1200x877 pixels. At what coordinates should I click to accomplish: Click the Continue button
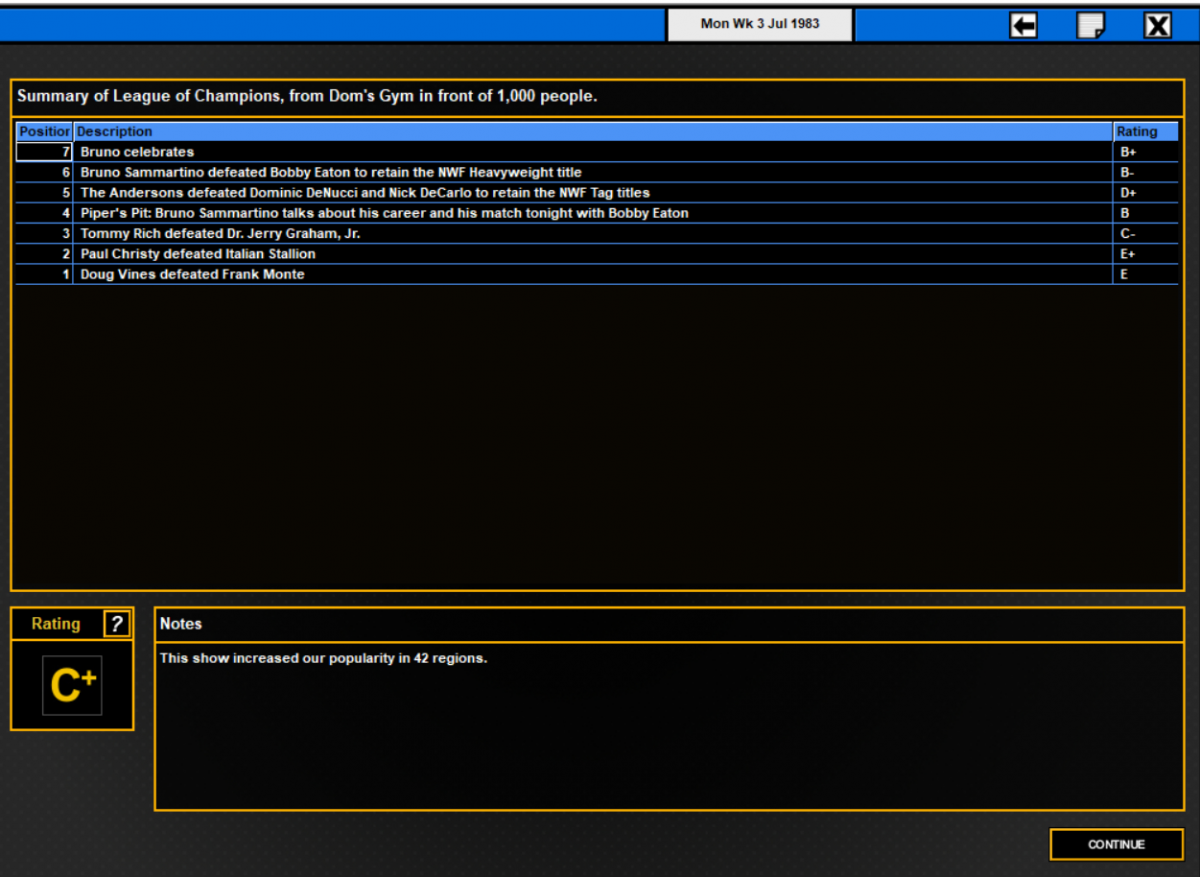(x=1116, y=844)
